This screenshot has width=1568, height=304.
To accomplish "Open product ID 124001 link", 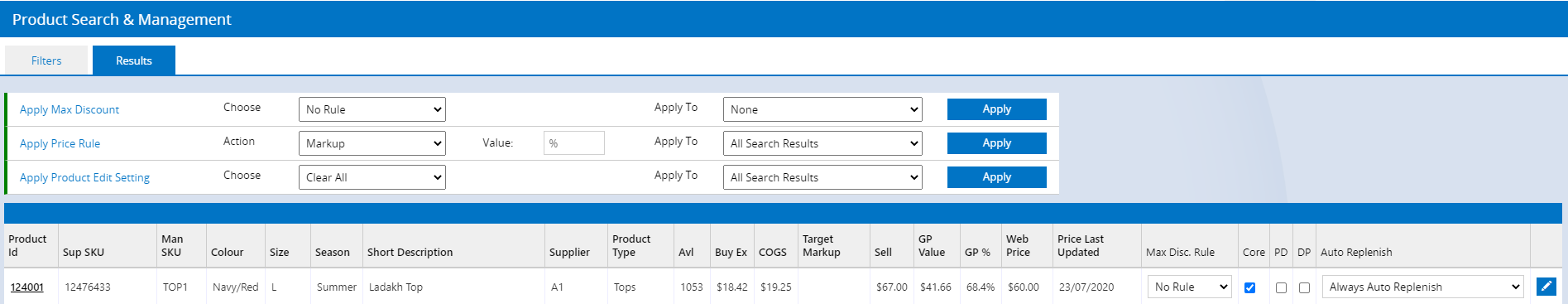I will point(27,287).
